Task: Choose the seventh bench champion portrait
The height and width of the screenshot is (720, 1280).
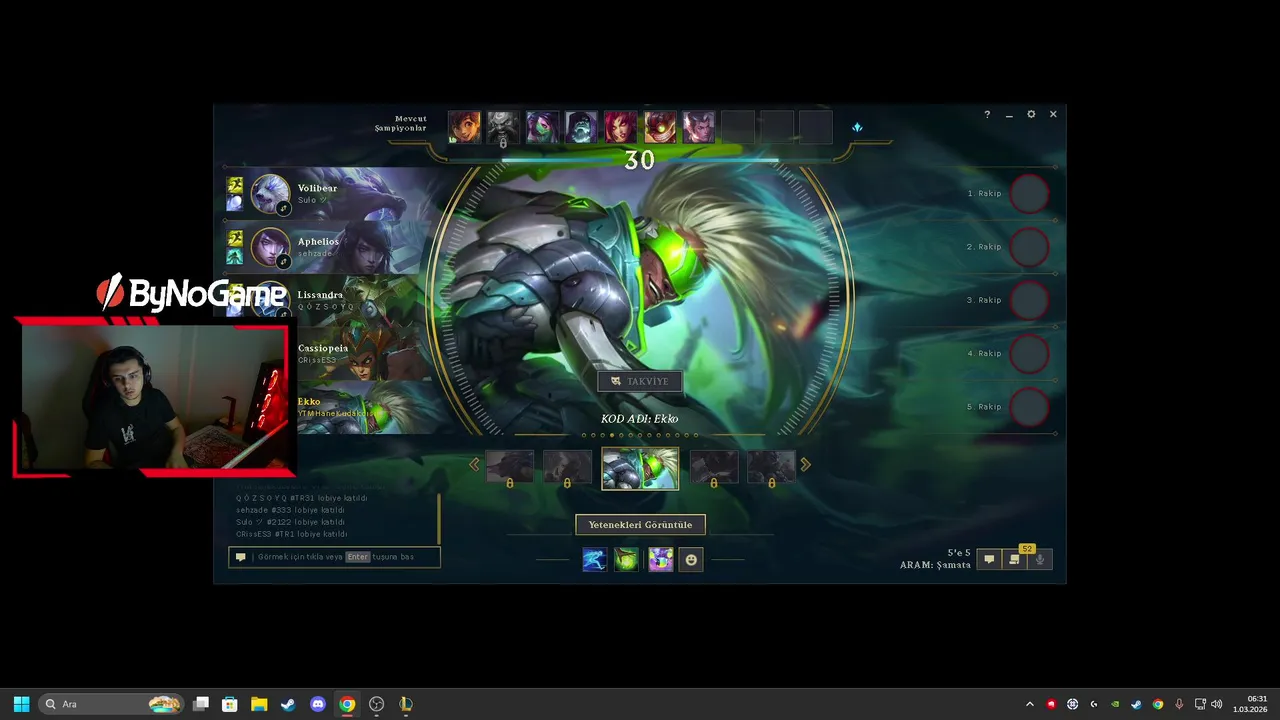Action: click(x=698, y=127)
